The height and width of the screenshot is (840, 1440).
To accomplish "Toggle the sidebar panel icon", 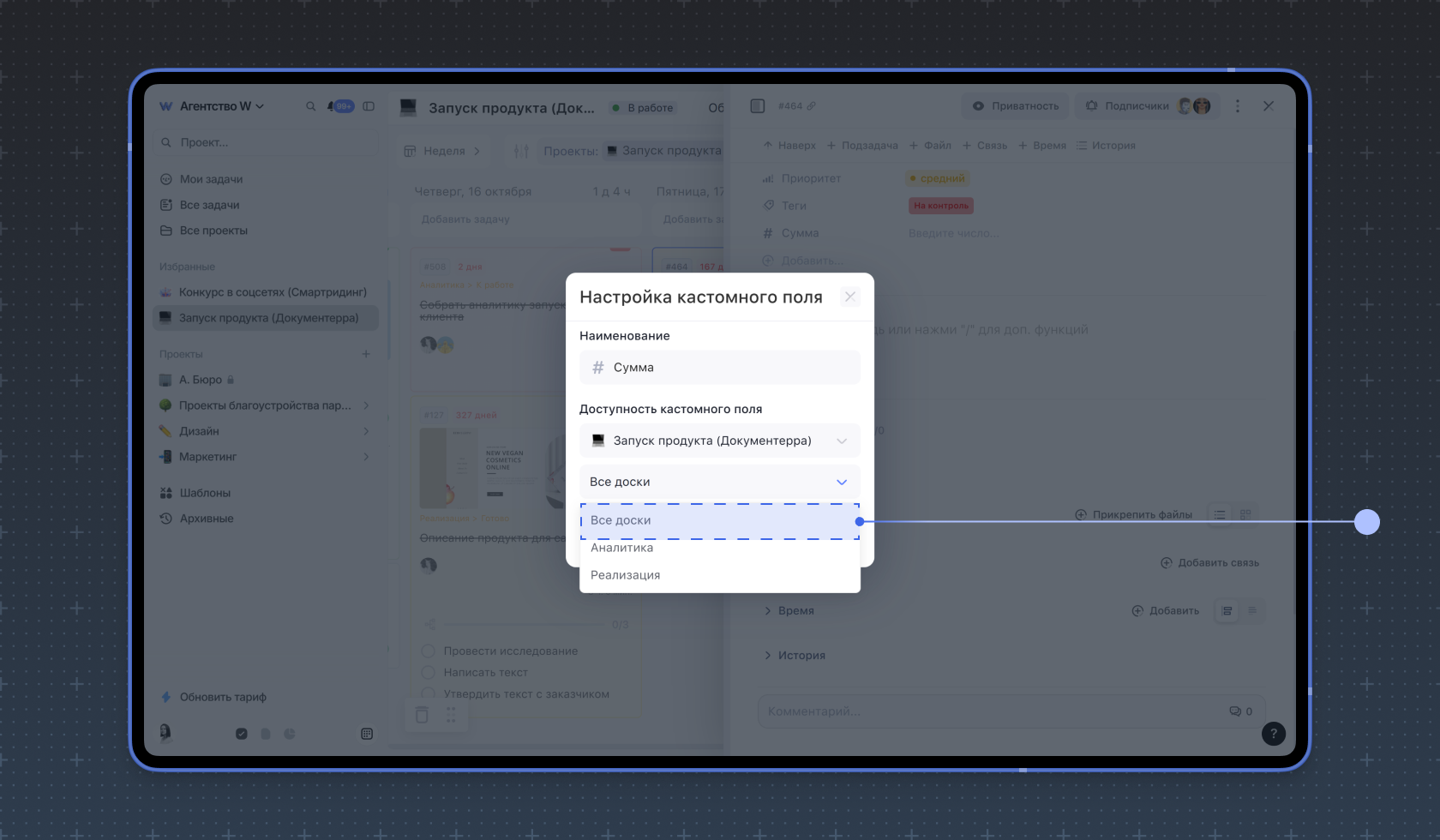I will pyautogui.click(x=369, y=106).
